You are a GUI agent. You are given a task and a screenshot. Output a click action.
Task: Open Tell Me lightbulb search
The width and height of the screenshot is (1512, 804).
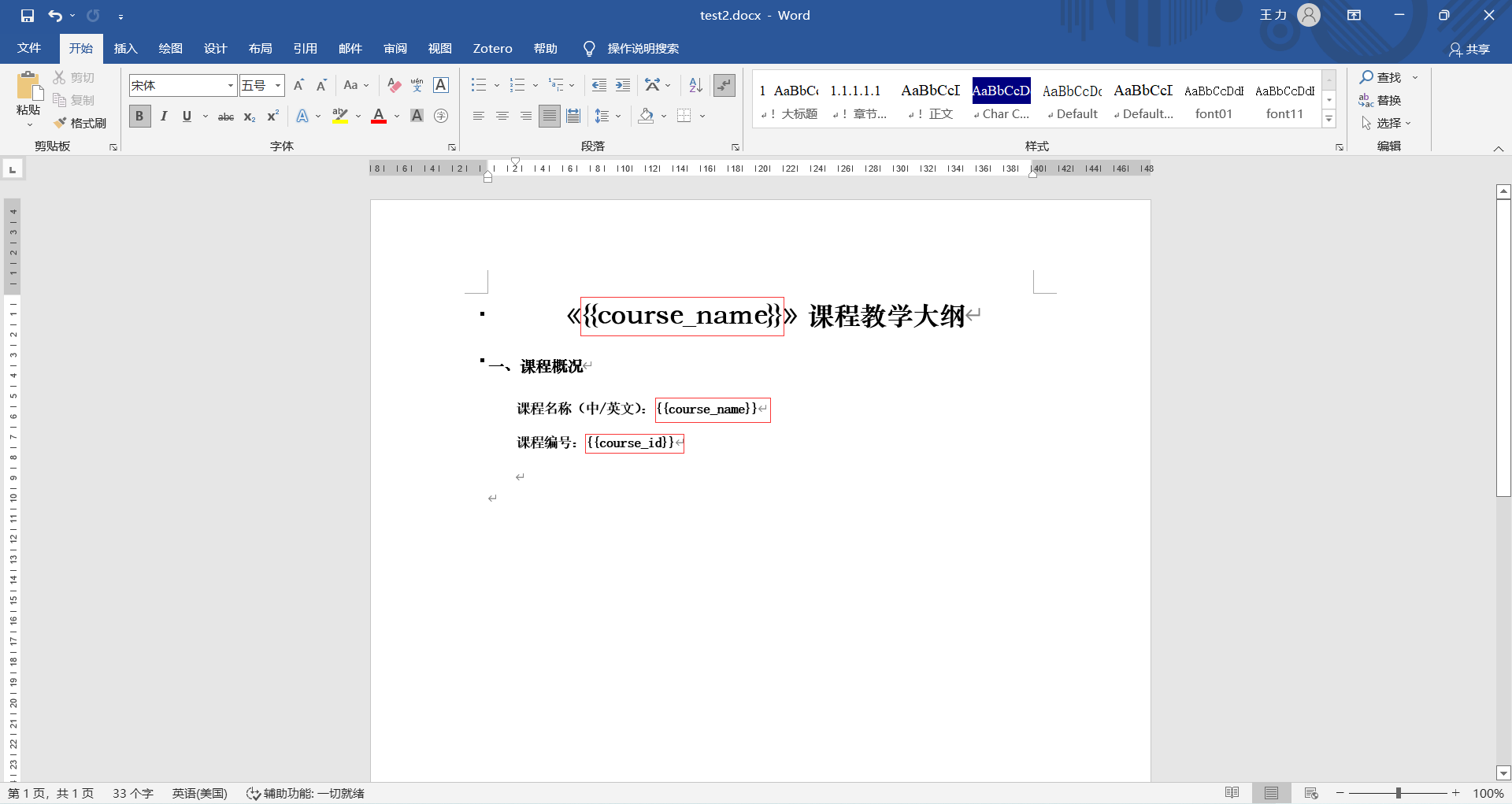pyautogui.click(x=588, y=49)
